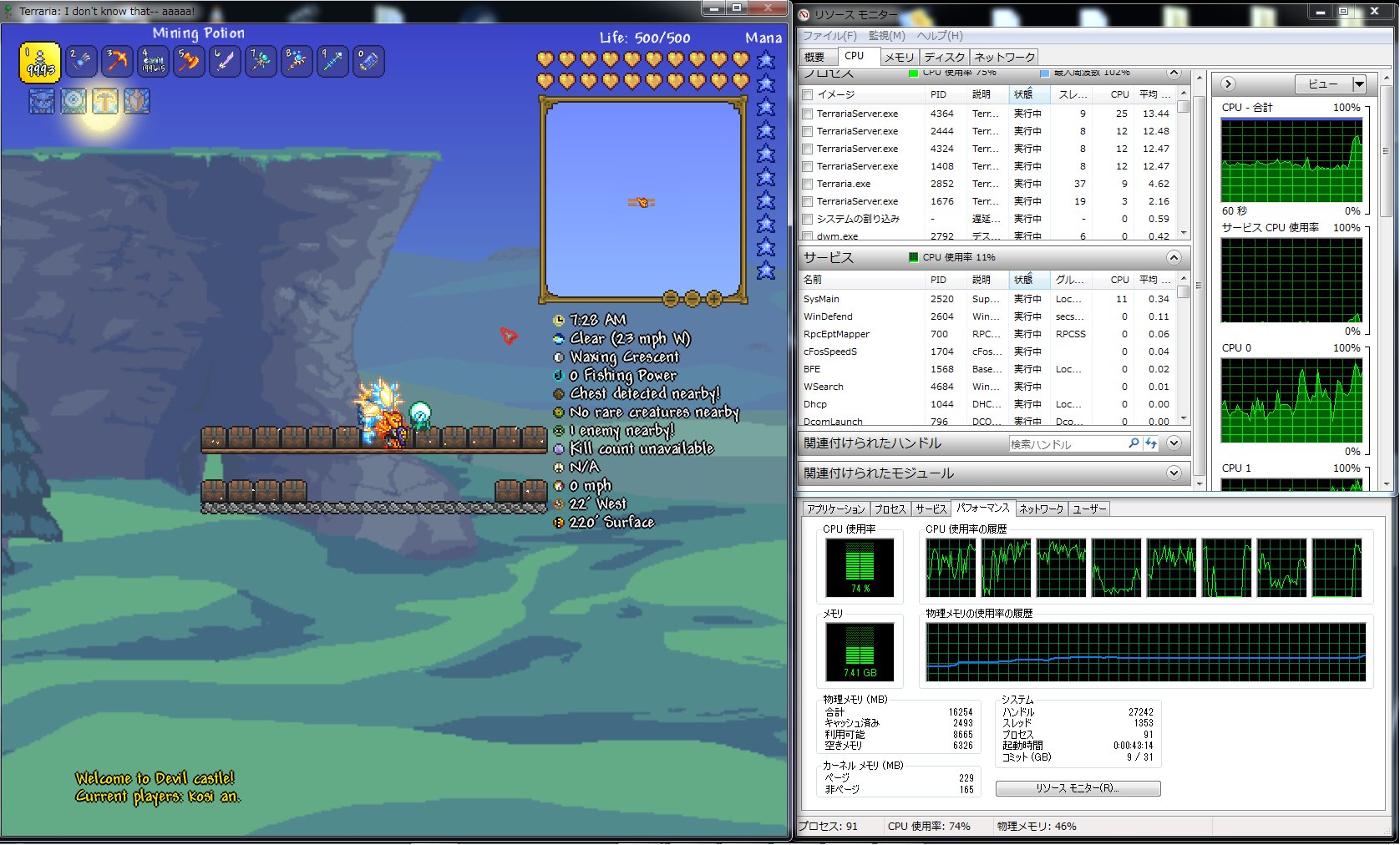The height and width of the screenshot is (845, 1400).
Task: Select the cFosSpeedS service row
Action: (988, 352)
